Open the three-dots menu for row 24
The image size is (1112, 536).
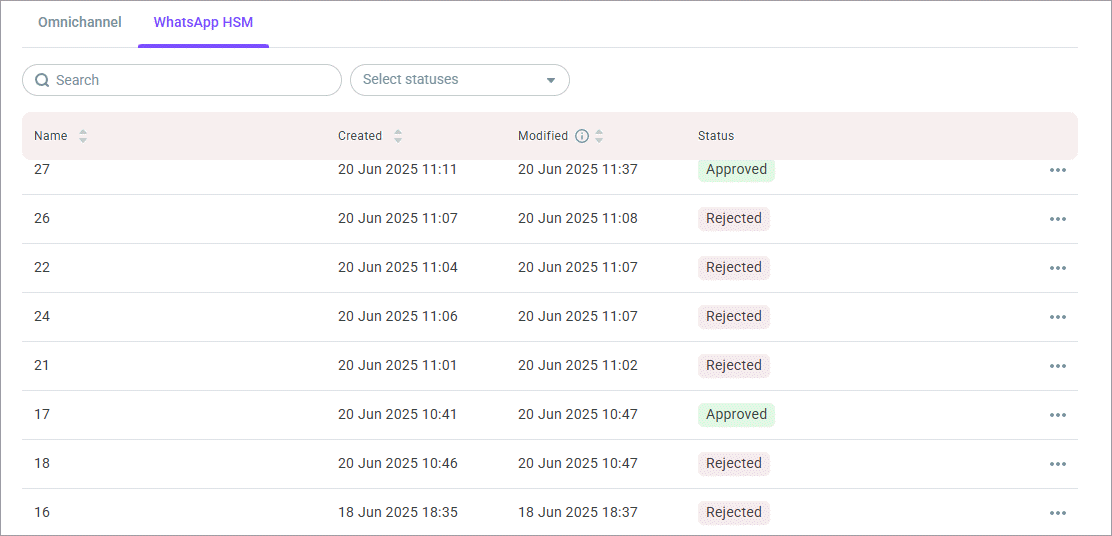pos(1058,317)
